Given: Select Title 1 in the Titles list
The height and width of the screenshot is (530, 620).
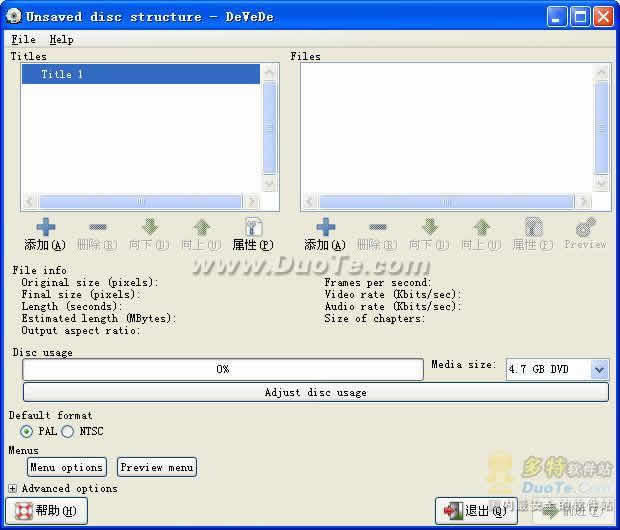Looking at the screenshot, I should tap(140, 75).
